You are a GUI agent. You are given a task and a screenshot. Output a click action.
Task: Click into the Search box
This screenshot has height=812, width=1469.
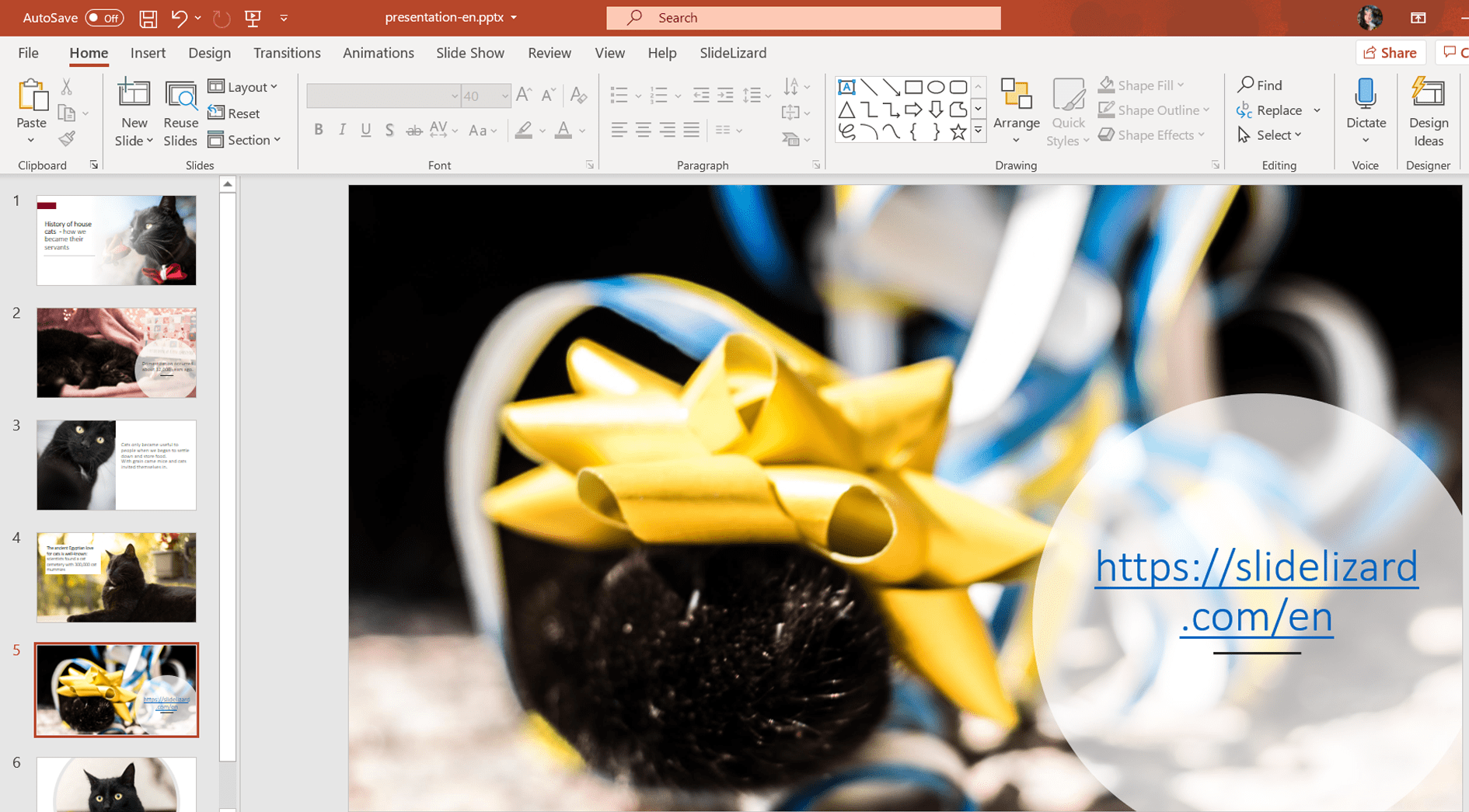click(804, 18)
